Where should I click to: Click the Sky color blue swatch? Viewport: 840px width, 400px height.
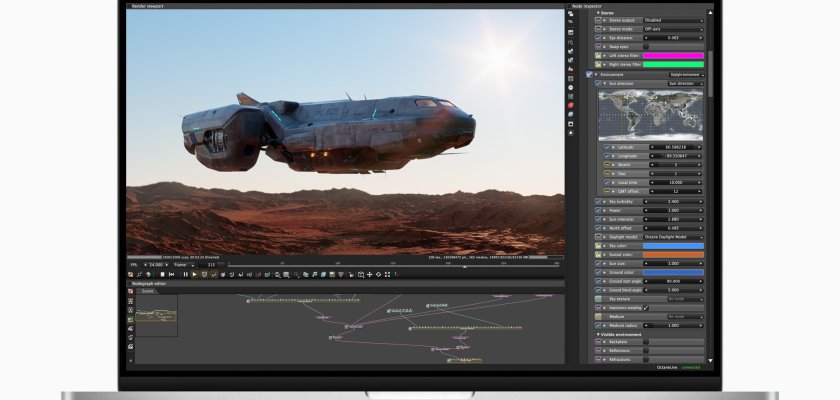(x=671, y=244)
